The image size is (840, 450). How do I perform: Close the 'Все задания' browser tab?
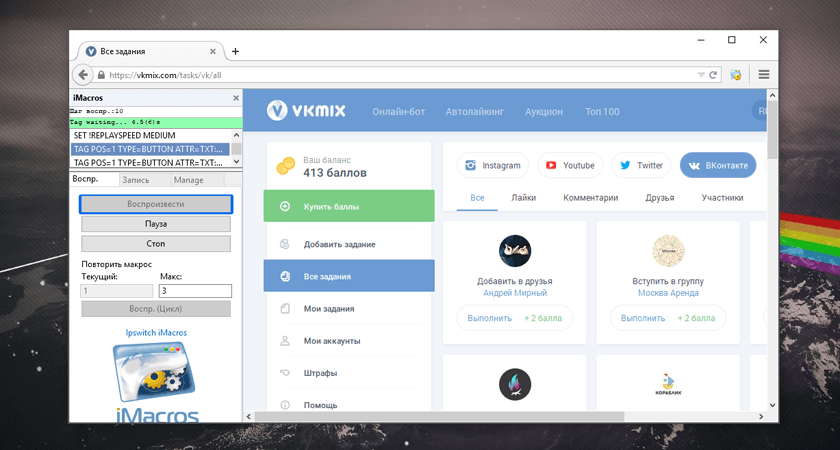click(213, 51)
